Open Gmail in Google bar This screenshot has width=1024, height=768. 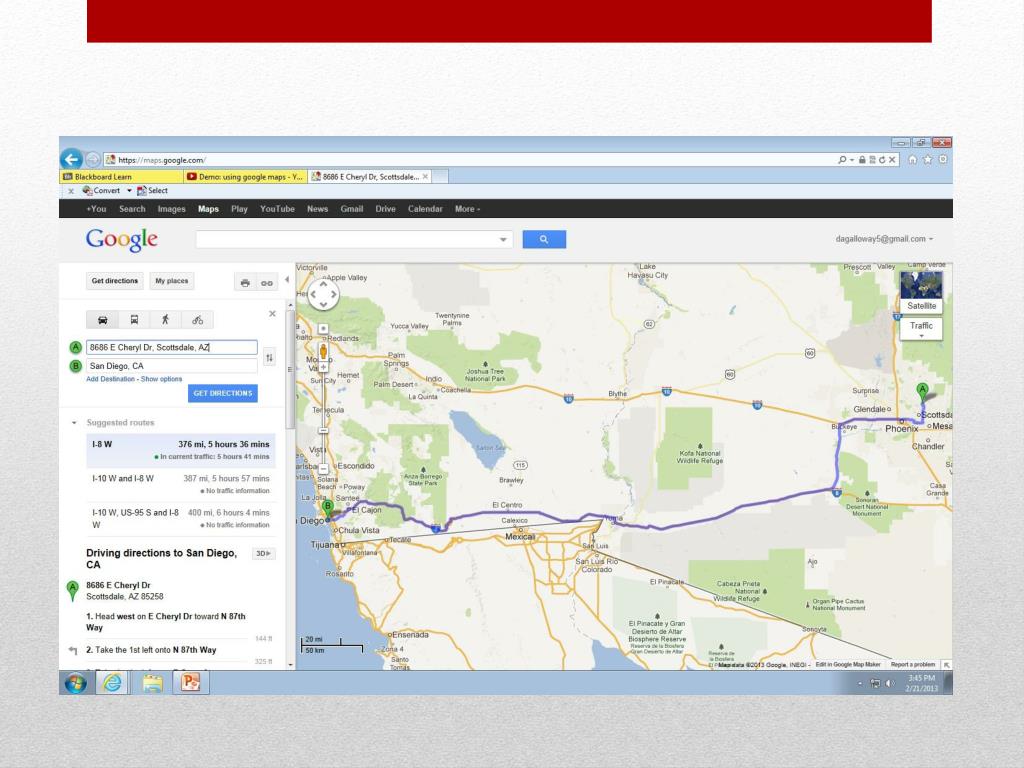pyautogui.click(x=351, y=209)
